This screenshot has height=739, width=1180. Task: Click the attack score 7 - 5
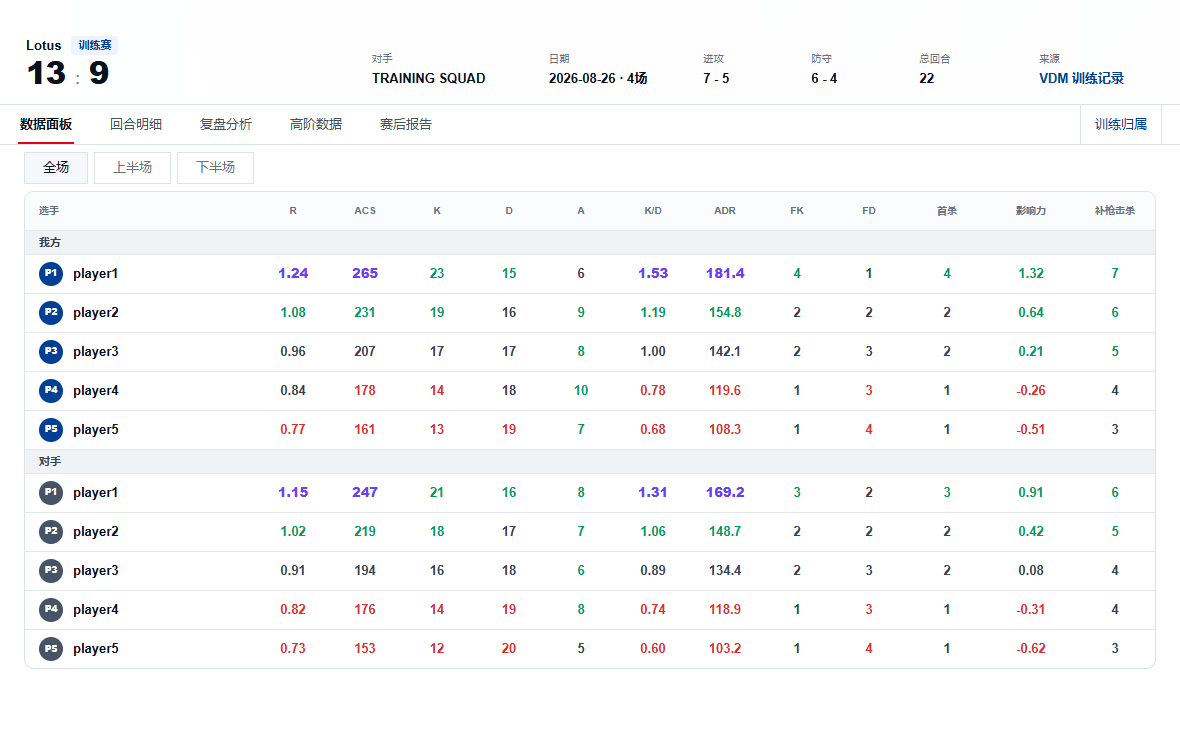click(x=716, y=78)
